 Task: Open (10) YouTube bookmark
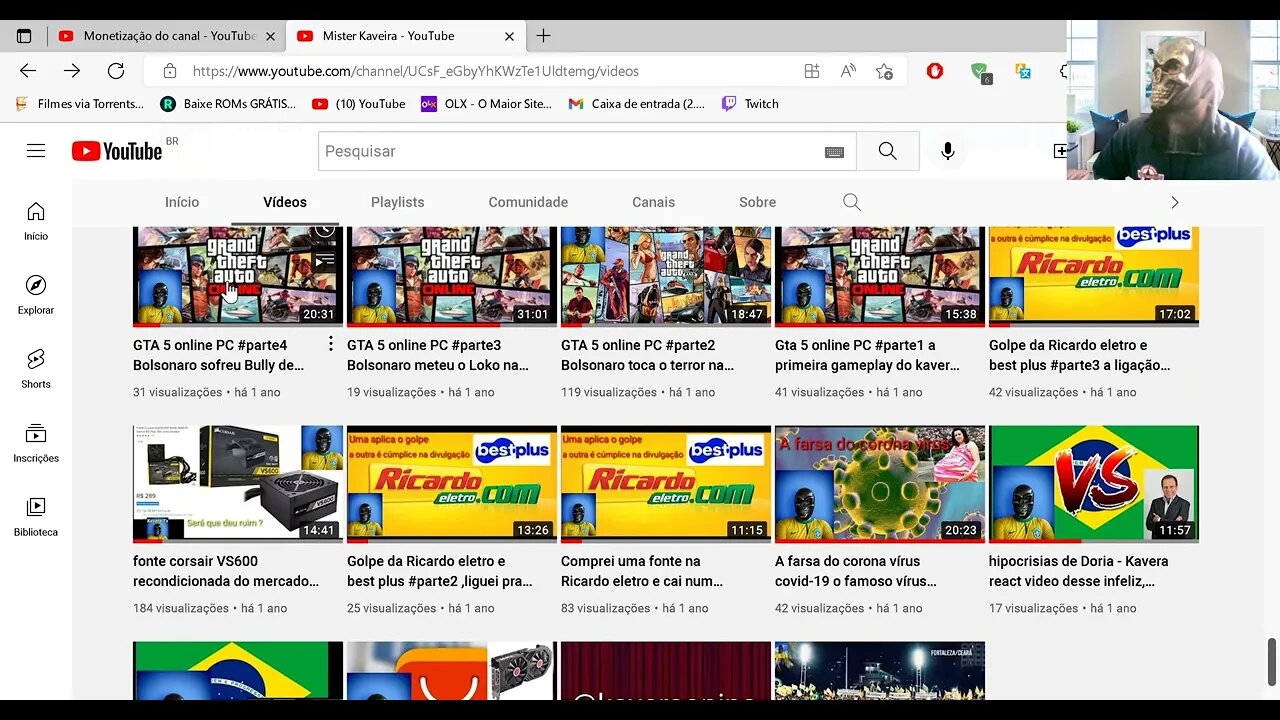coord(359,104)
